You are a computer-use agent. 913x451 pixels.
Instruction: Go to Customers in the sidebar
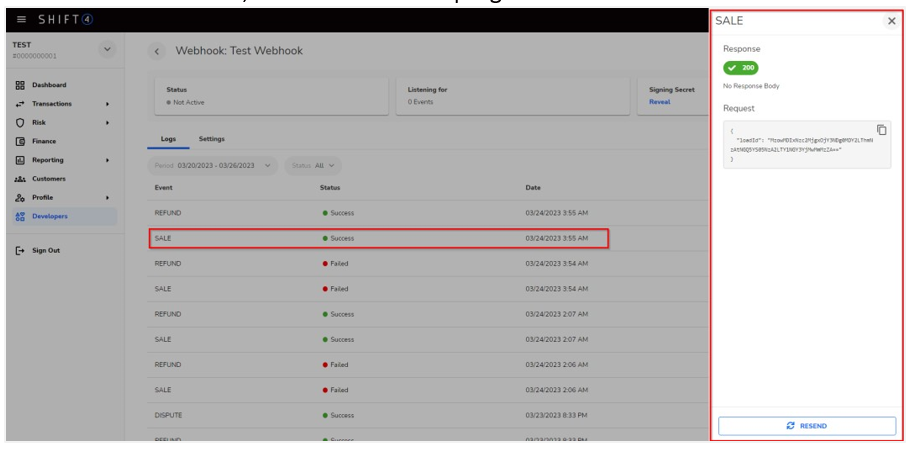(x=48, y=179)
